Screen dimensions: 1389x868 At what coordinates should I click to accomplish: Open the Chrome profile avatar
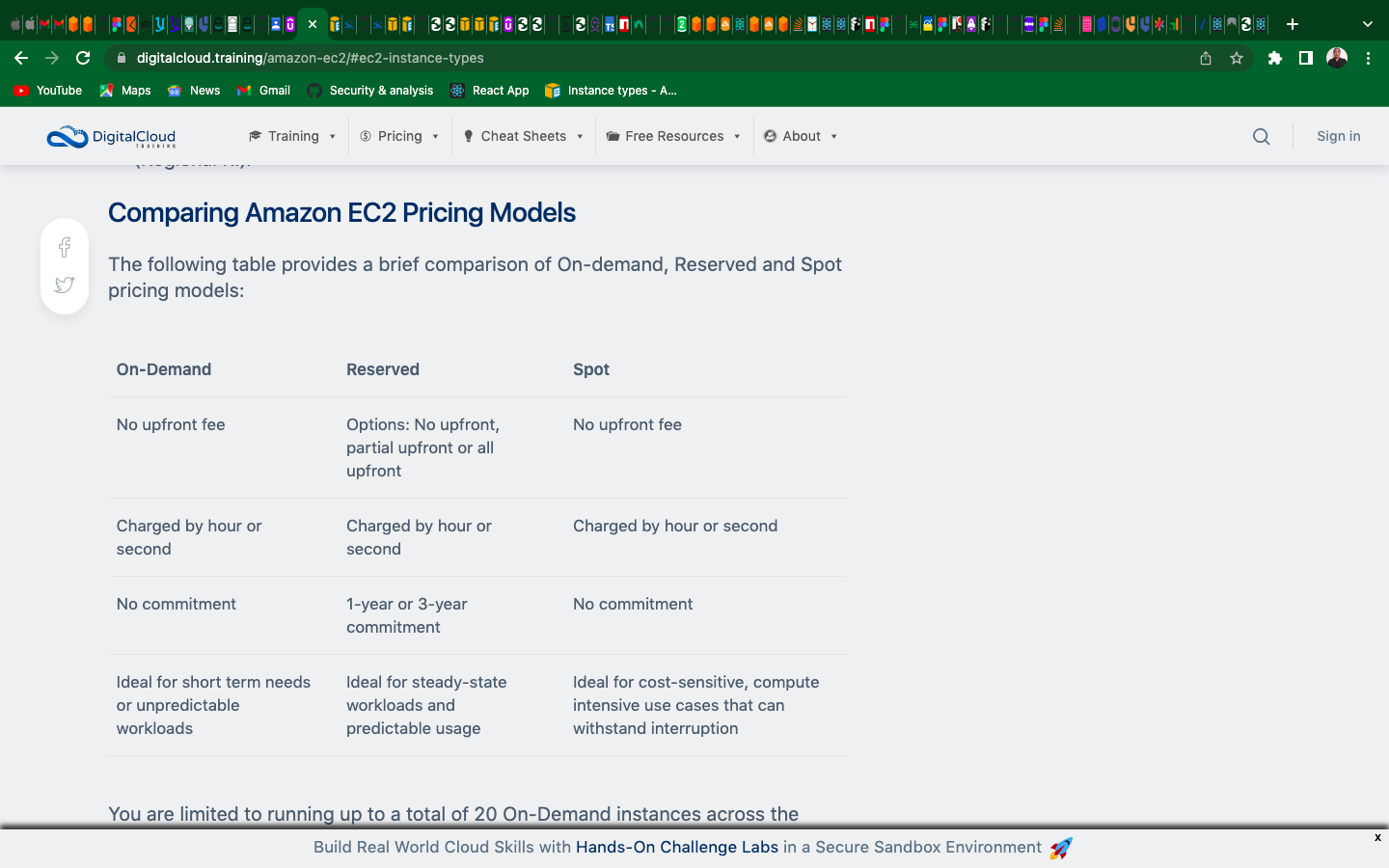pos(1337,58)
